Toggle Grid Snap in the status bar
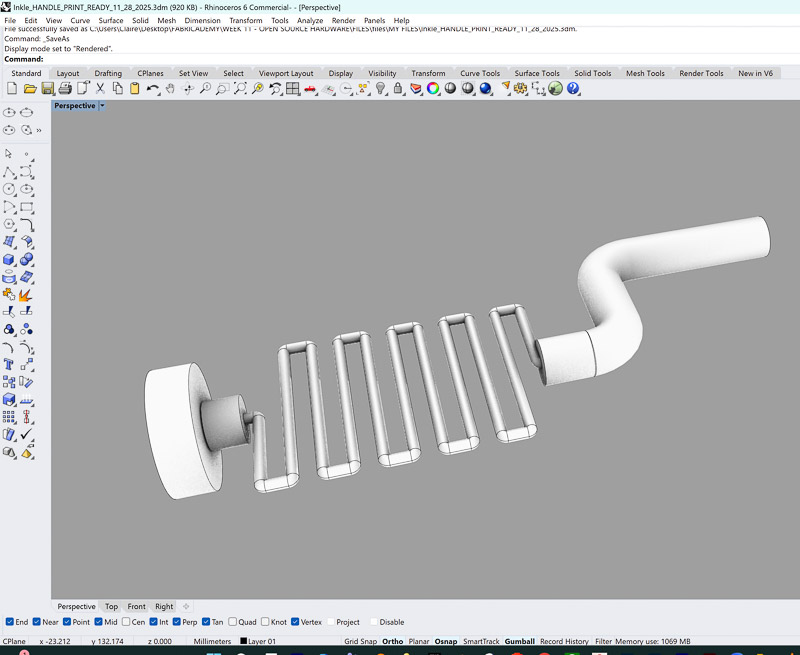The image size is (800, 655). pyautogui.click(x=360, y=641)
